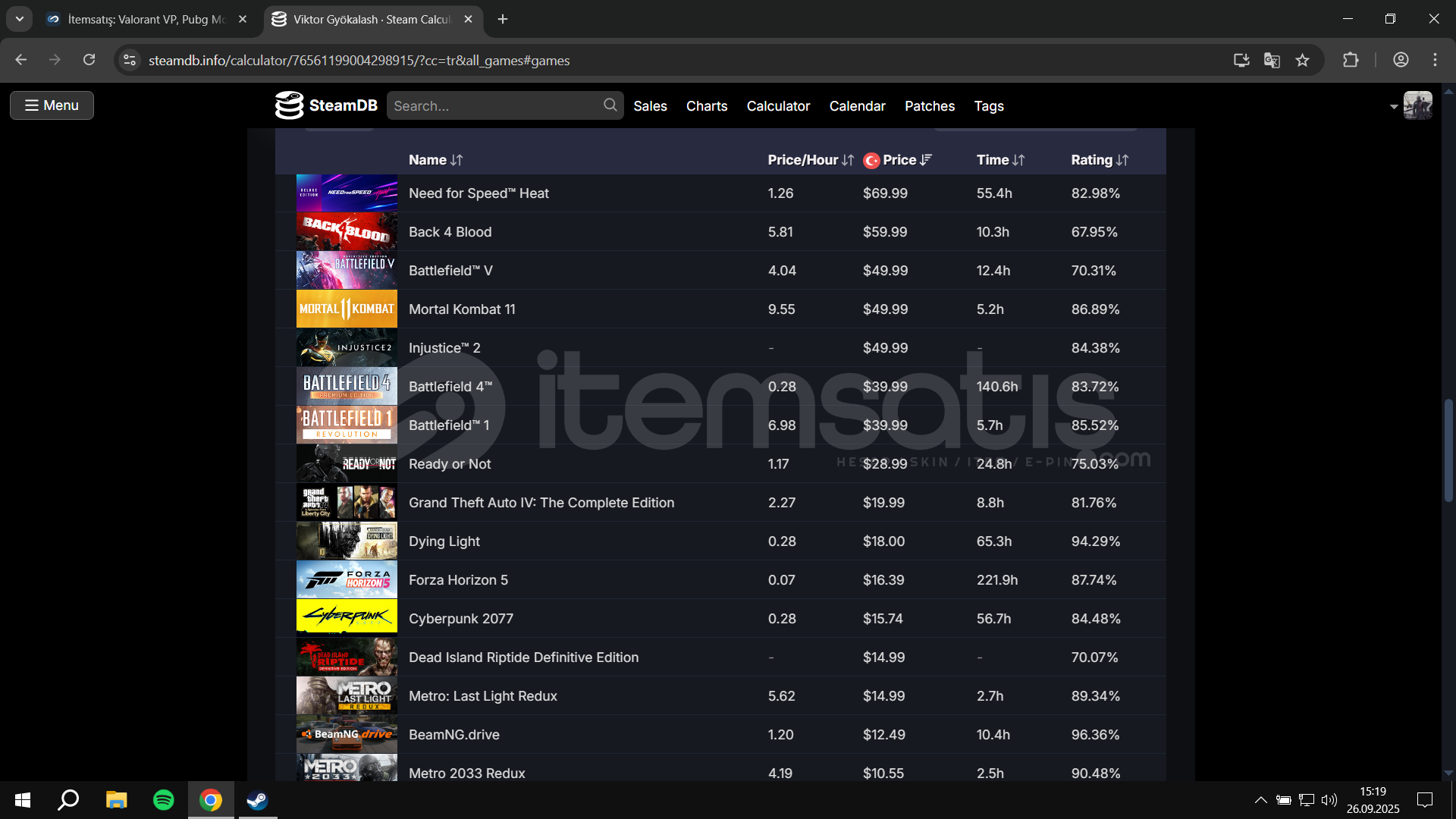Open the Charts menu item
Image resolution: width=1456 pixels, height=819 pixels.
coord(706,106)
